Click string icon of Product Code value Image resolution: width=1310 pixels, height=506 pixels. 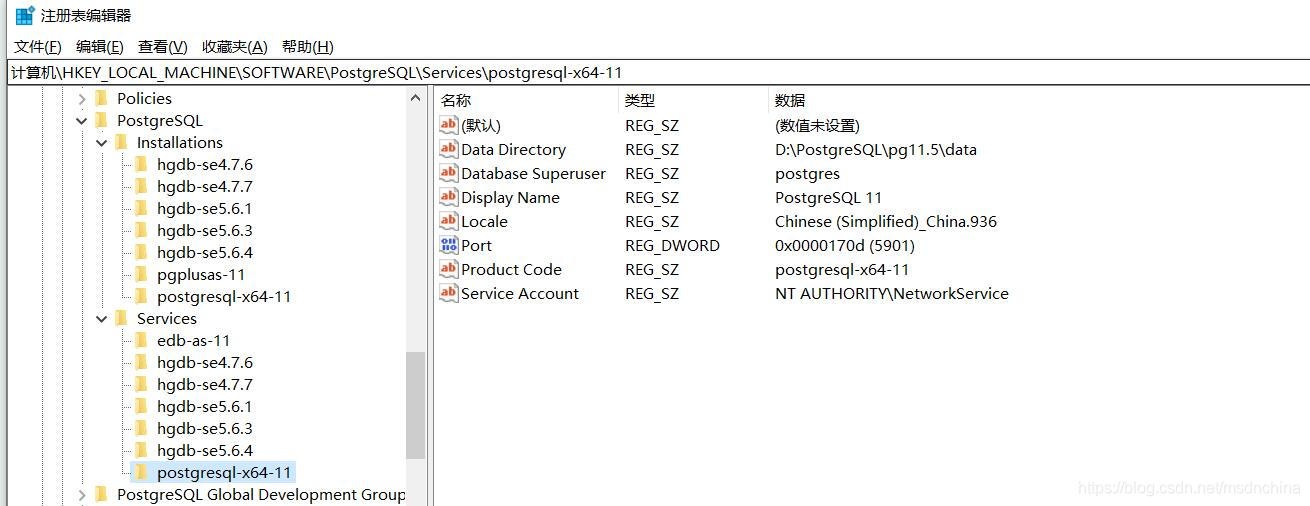(449, 269)
